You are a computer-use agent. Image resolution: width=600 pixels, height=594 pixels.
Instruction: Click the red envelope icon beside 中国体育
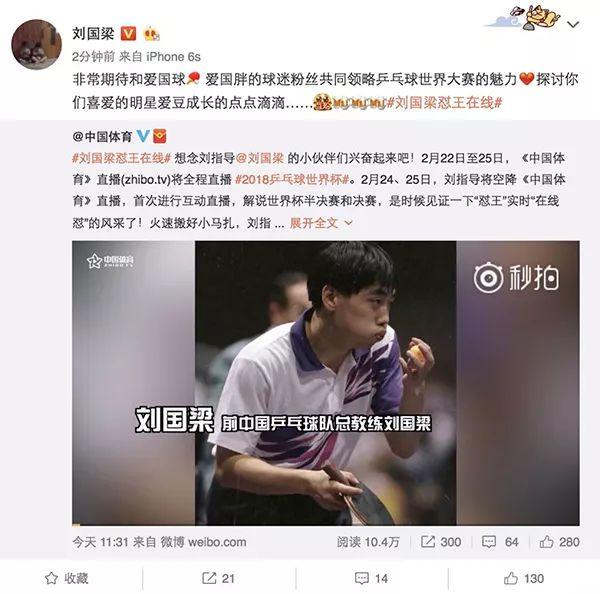[x=160, y=136]
